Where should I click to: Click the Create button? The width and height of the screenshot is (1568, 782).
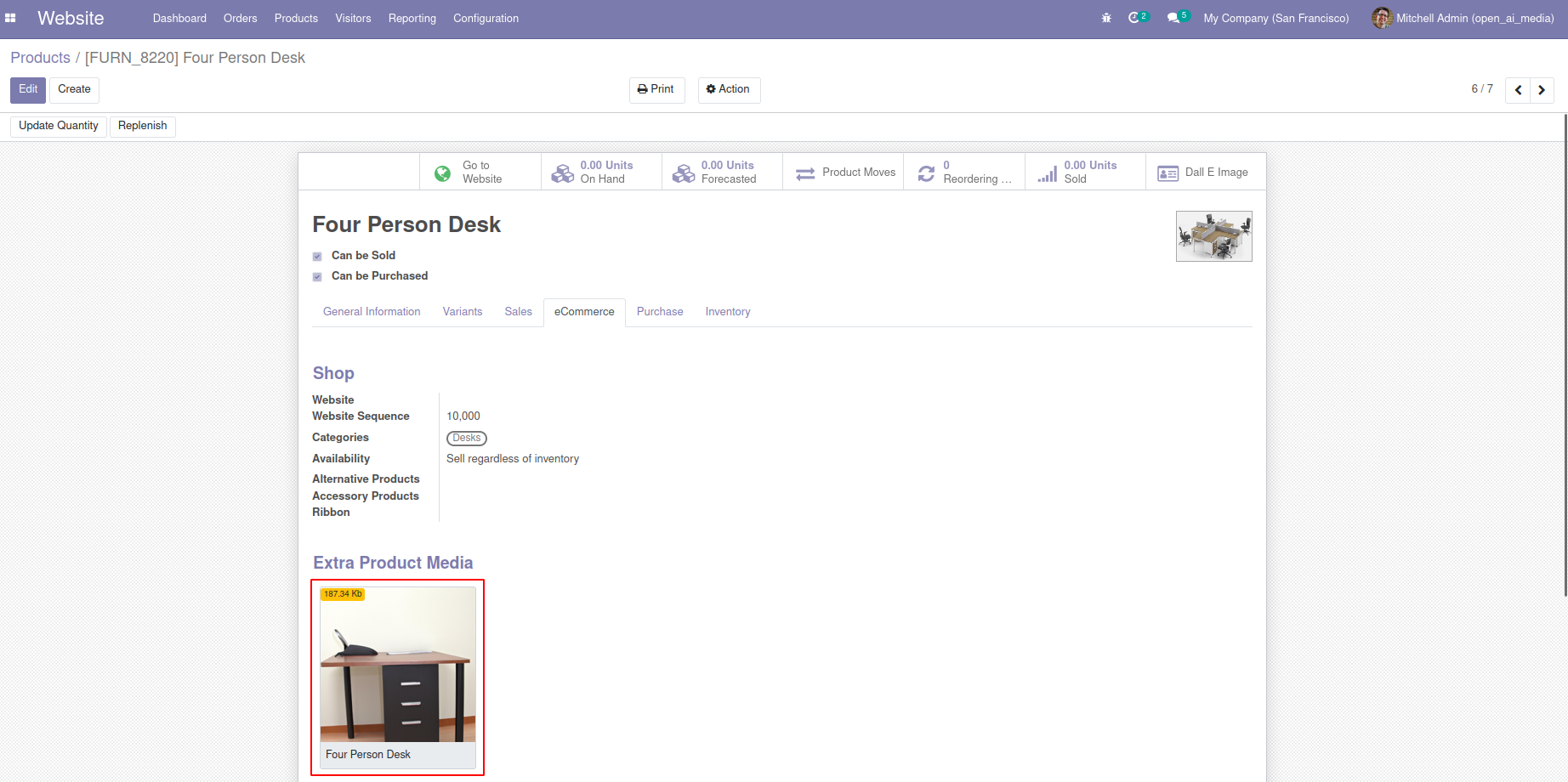click(74, 90)
